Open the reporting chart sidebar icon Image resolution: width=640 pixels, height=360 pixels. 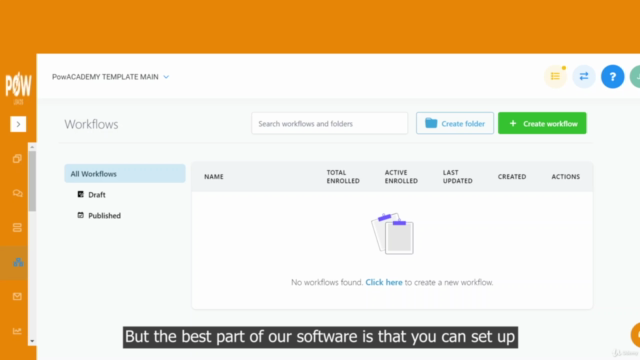[x=17, y=331]
